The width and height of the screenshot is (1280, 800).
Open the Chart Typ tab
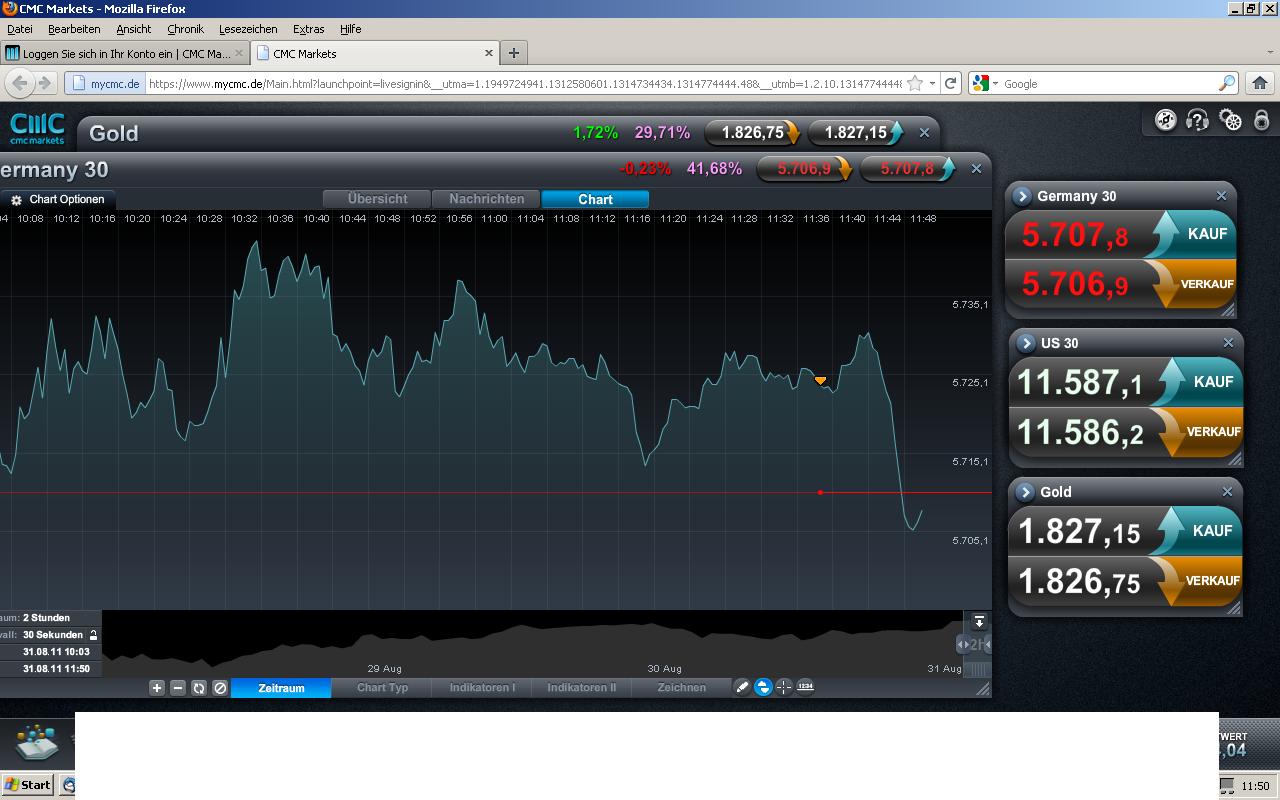[x=383, y=688]
